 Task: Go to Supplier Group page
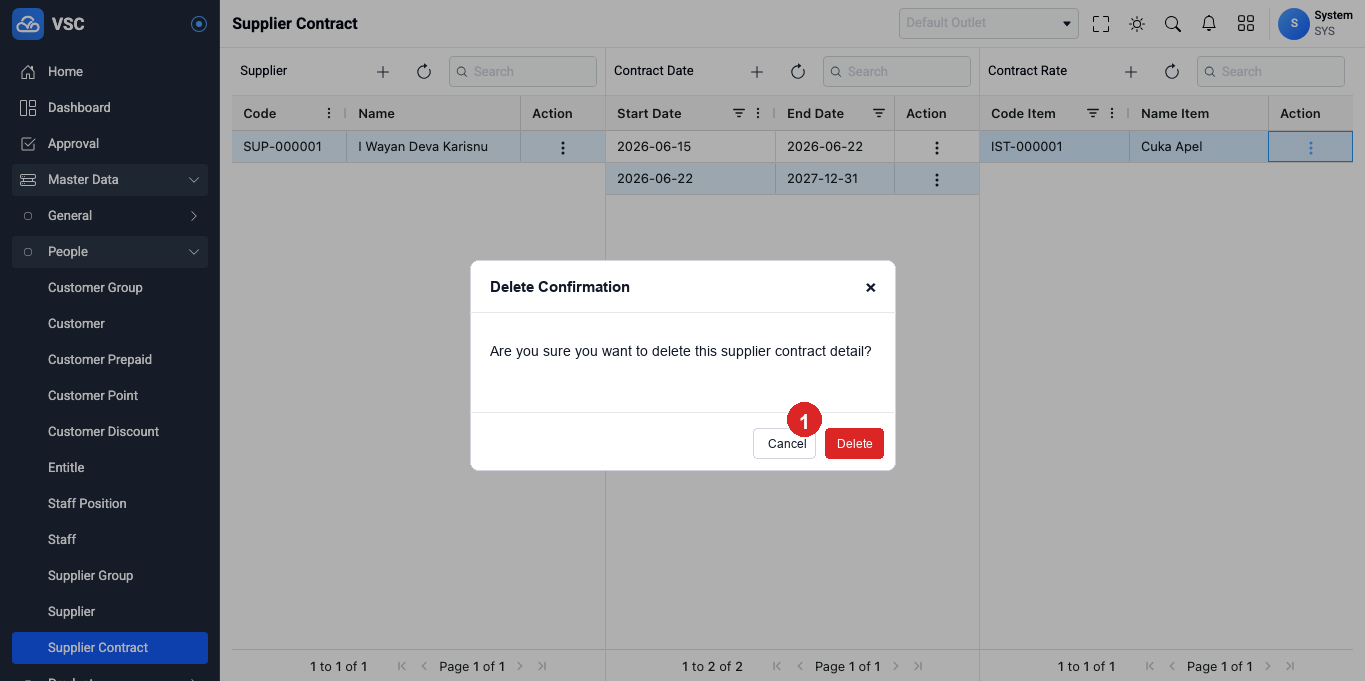110,576
